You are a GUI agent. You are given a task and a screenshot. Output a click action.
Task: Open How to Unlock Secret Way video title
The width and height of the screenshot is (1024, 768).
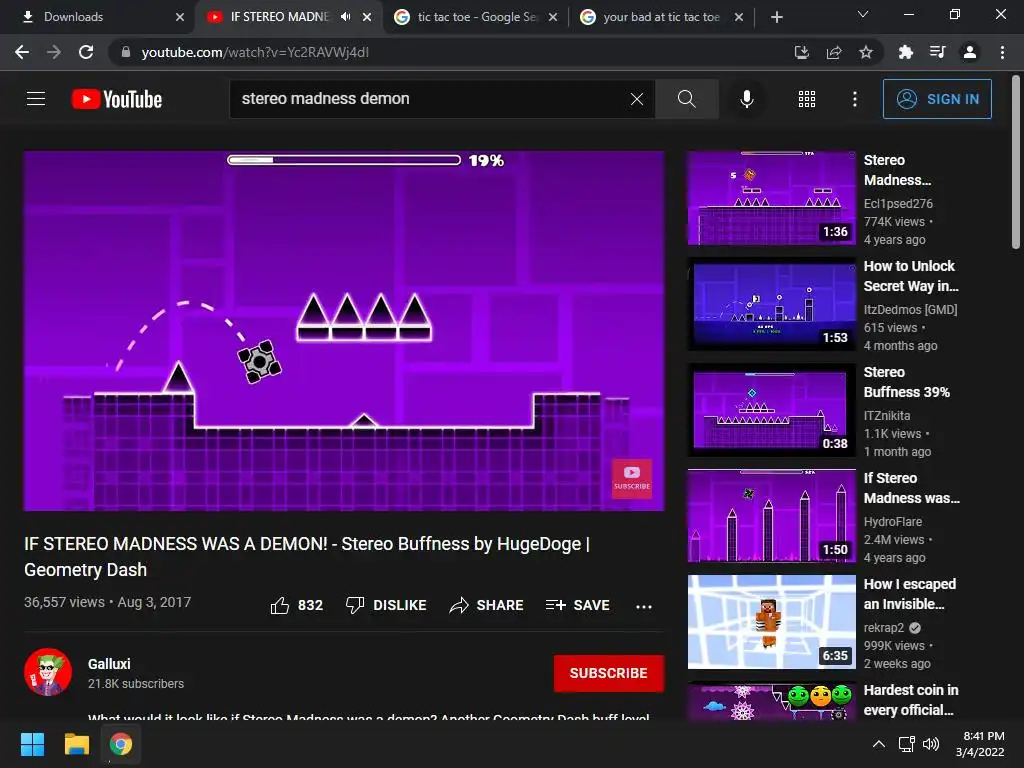click(911, 276)
